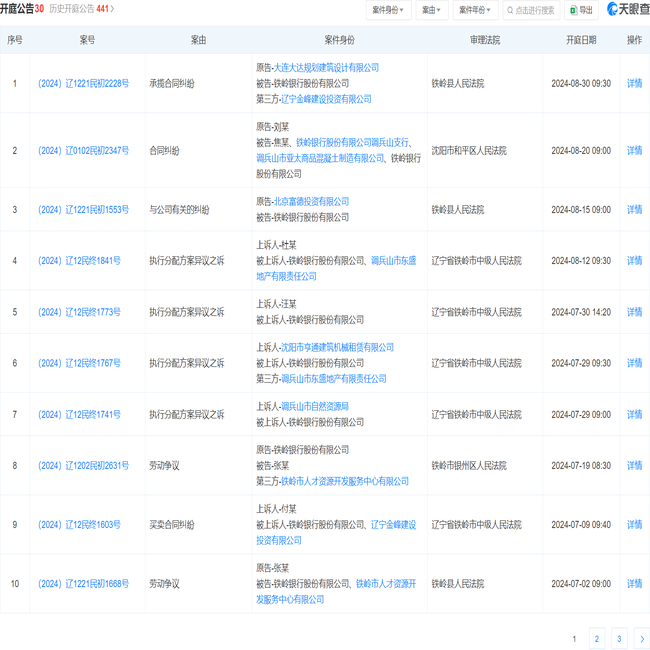650x650 pixels.
Task: Click the 天眼查 logo
Action: pos(628,9)
